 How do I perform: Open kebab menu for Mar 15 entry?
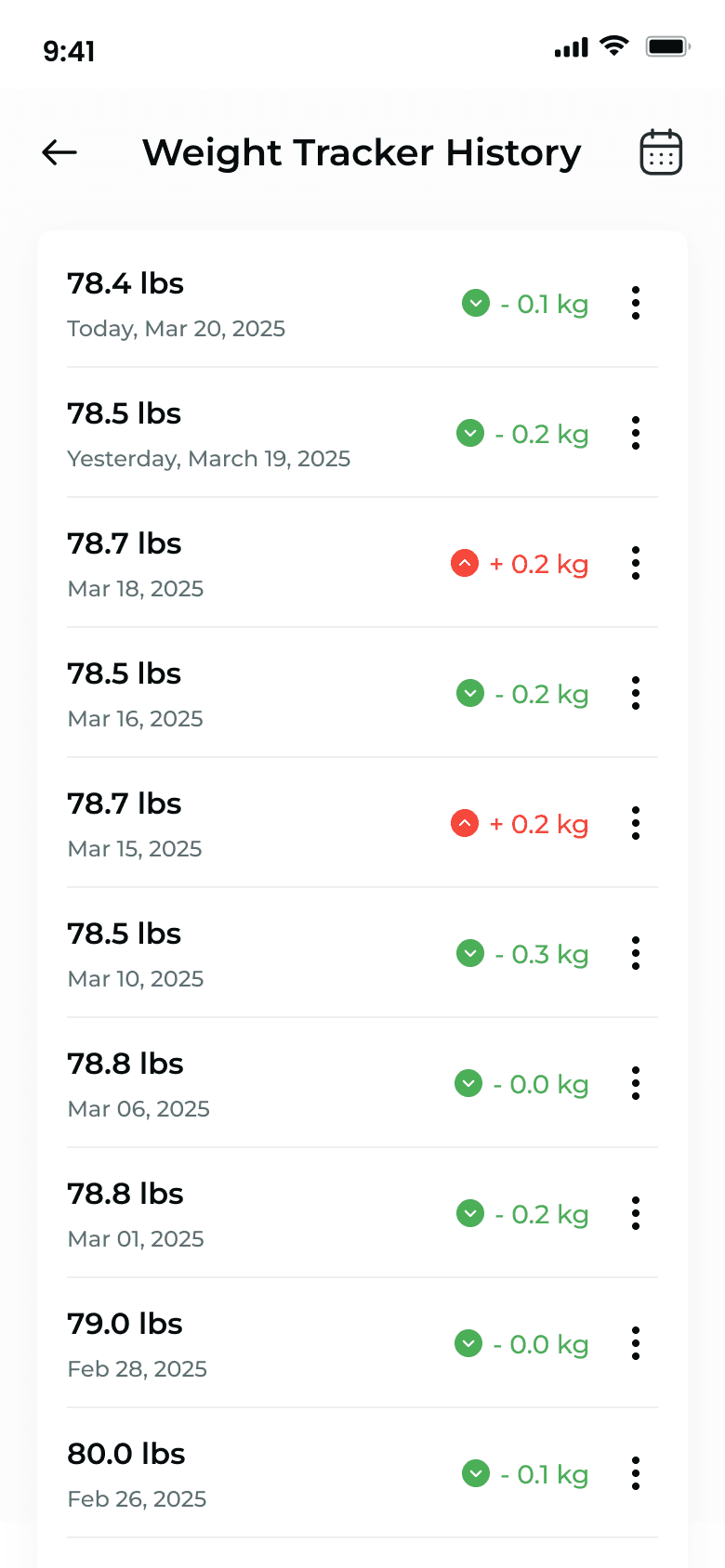tap(636, 823)
